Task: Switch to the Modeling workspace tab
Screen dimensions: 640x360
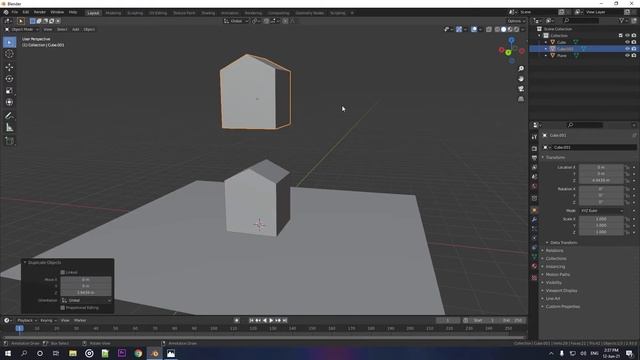Action: tap(113, 13)
